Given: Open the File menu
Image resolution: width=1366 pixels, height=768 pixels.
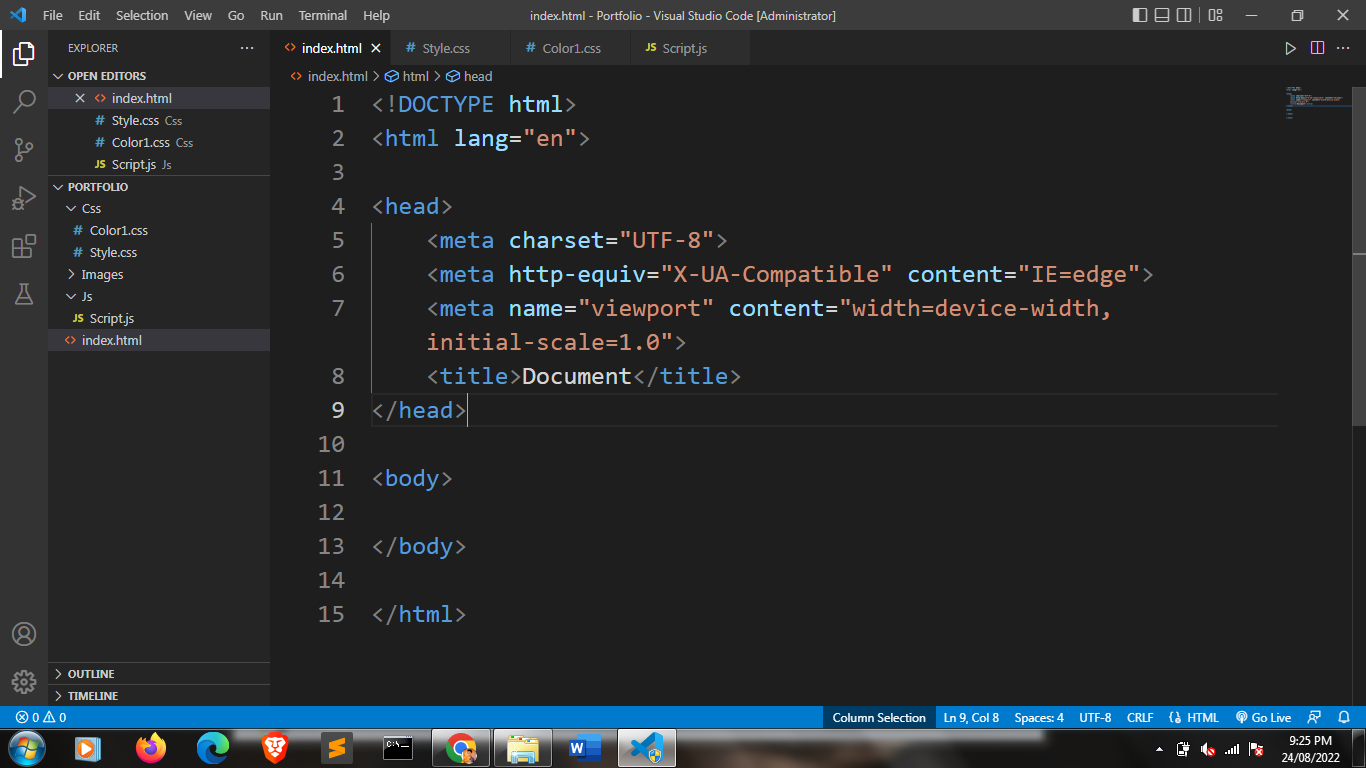Looking at the screenshot, I should (x=52, y=15).
